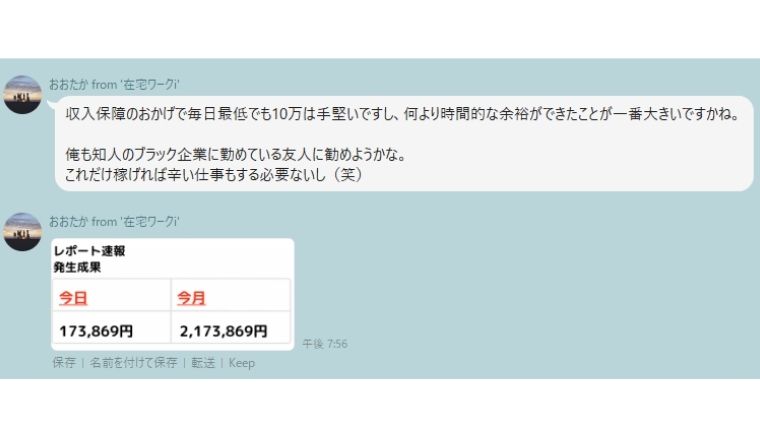Select the 173,869円 amount
This screenshot has height=428, width=760.
[x=96, y=331]
